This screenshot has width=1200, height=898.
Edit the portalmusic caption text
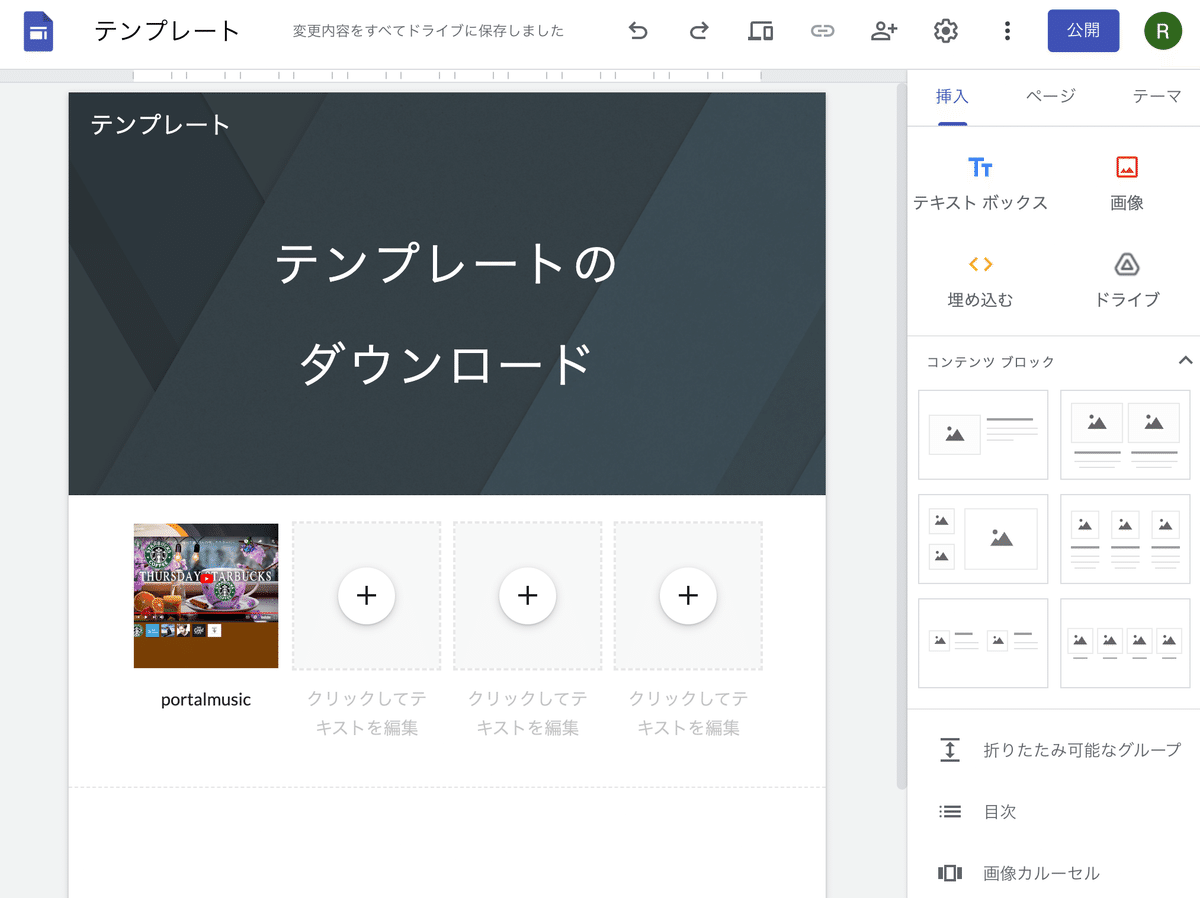[206, 700]
